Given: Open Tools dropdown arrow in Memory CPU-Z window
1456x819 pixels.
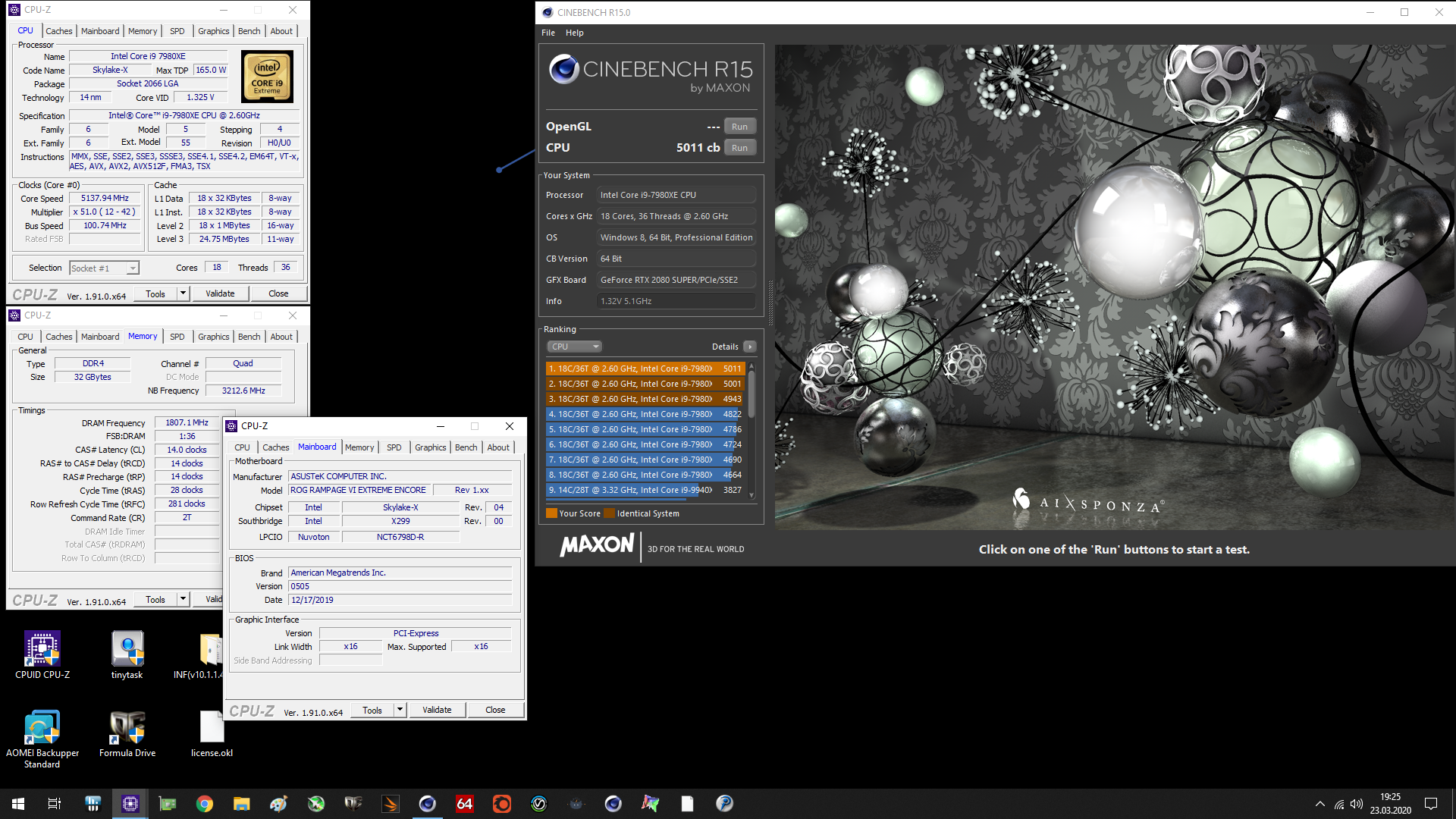Looking at the screenshot, I should point(183,600).
